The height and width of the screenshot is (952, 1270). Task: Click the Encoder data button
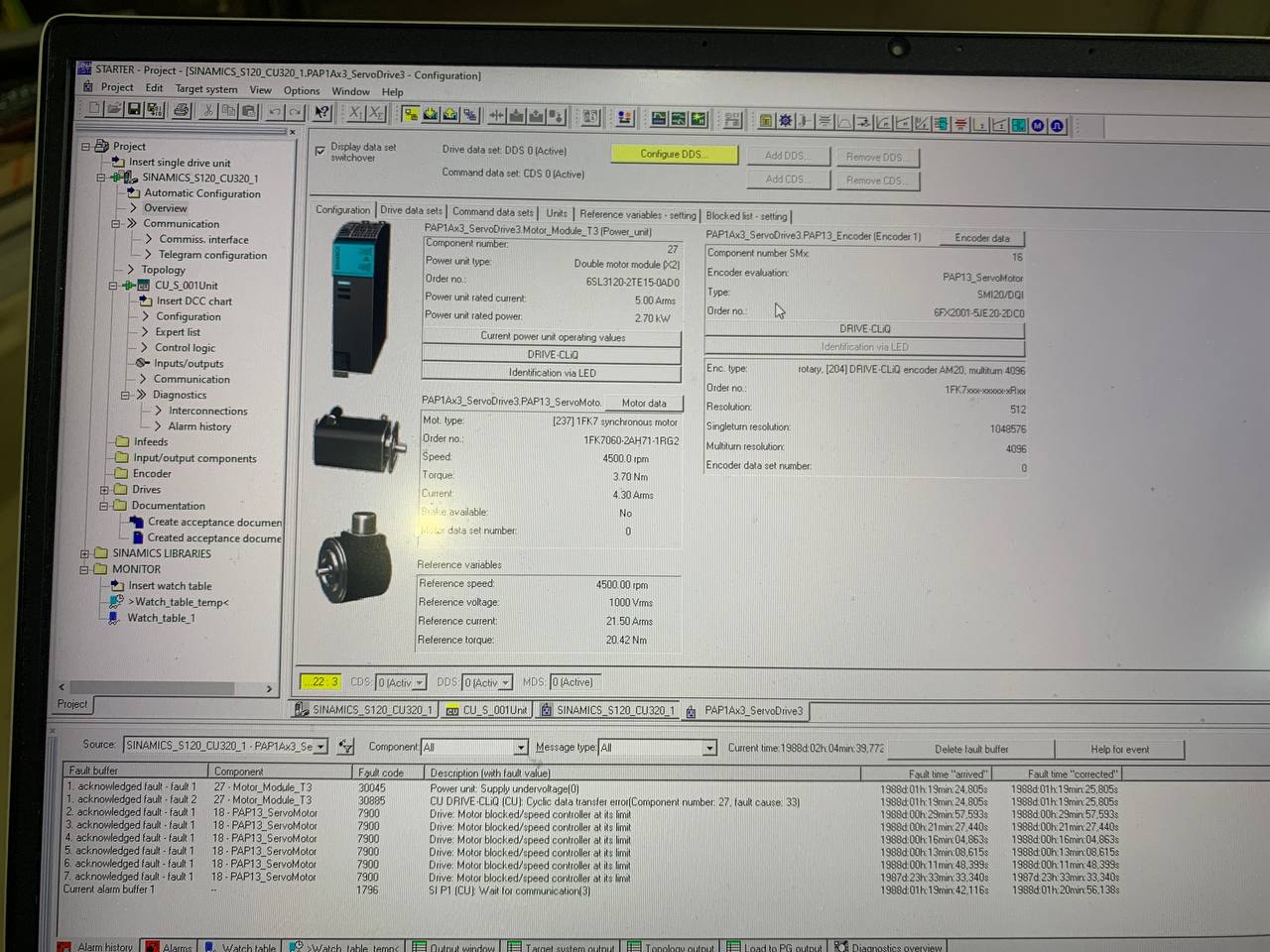pos(981,238)
